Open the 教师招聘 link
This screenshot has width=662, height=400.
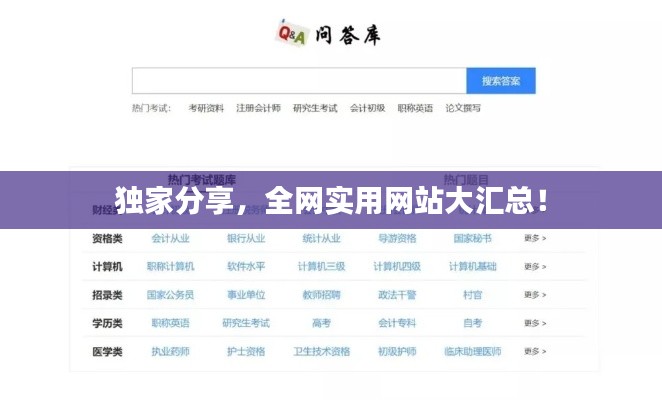click(x=321, y=295)
